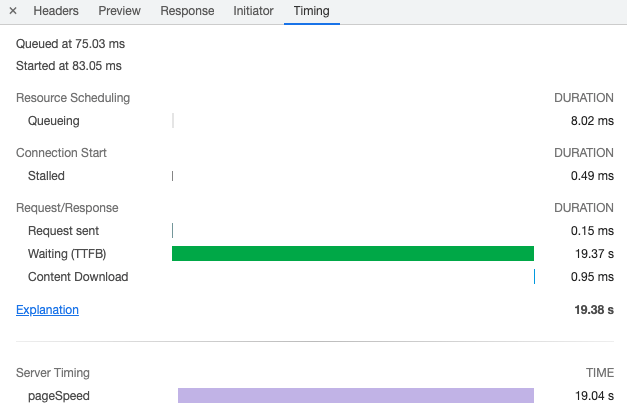
Task: Click the pageSpeed server timing label
Action: (x=59, y=396)
